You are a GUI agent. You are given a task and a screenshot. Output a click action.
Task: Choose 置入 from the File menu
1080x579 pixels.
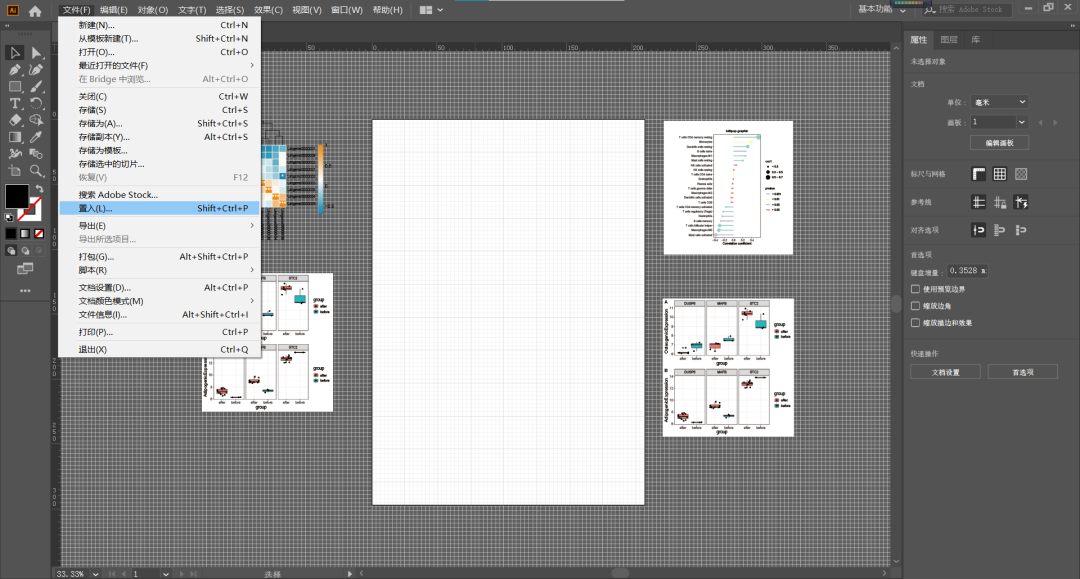[160, 208]
